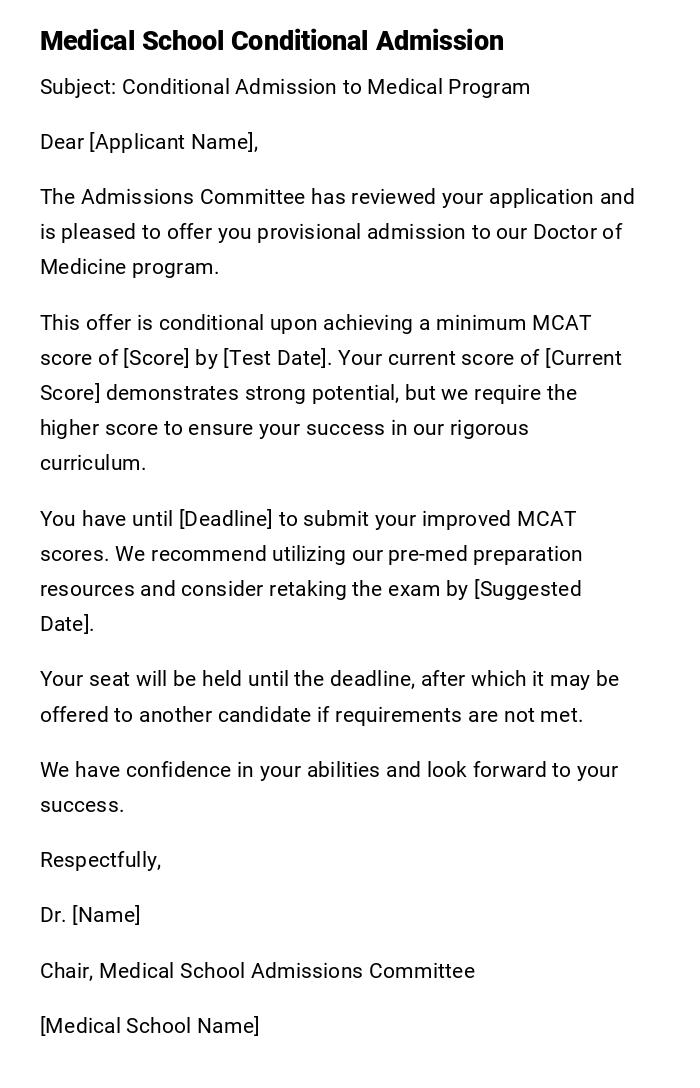Select the [Medical School Name] placeholder
Screen dimensions: 700x1088
tap(149, 1026)
